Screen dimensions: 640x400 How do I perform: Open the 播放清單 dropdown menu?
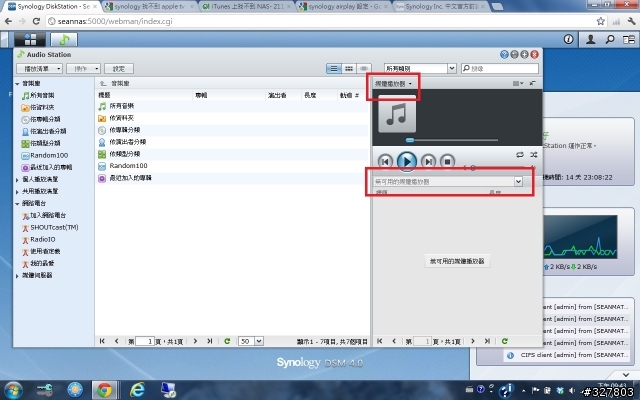click(x=40, y=69)
